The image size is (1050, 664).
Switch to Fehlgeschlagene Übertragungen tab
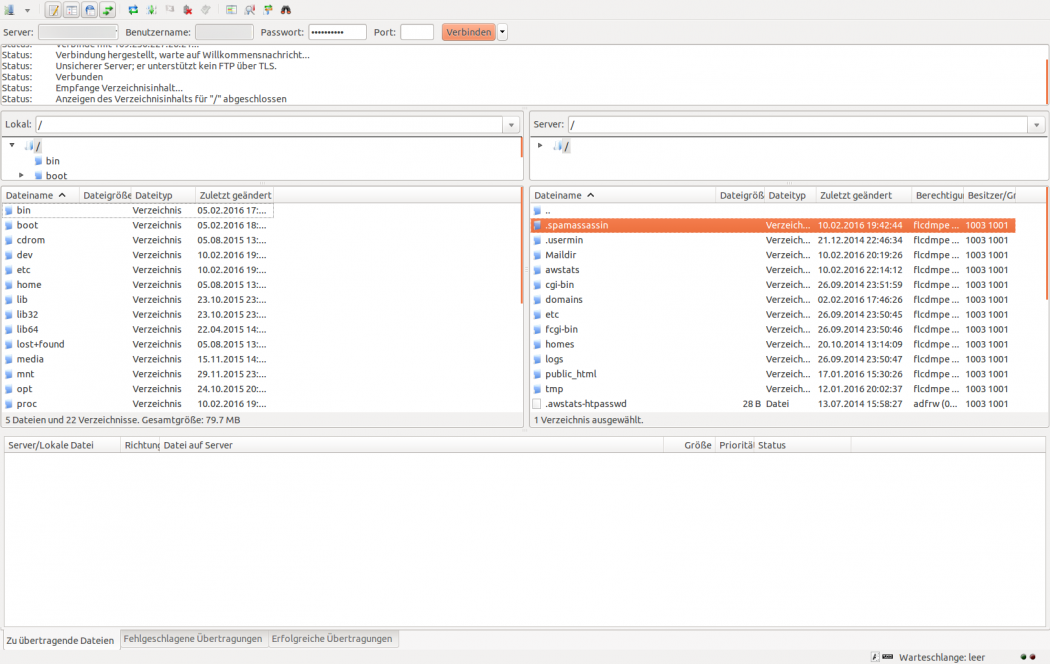[x=193, y=638]
